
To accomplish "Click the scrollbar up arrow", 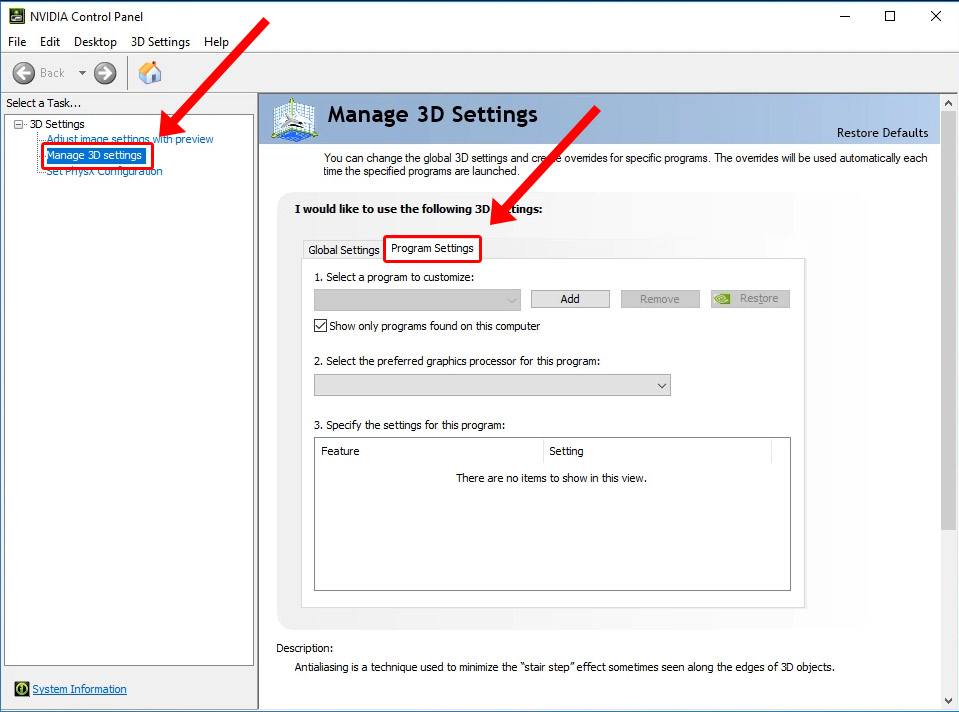I will [949, 103].
